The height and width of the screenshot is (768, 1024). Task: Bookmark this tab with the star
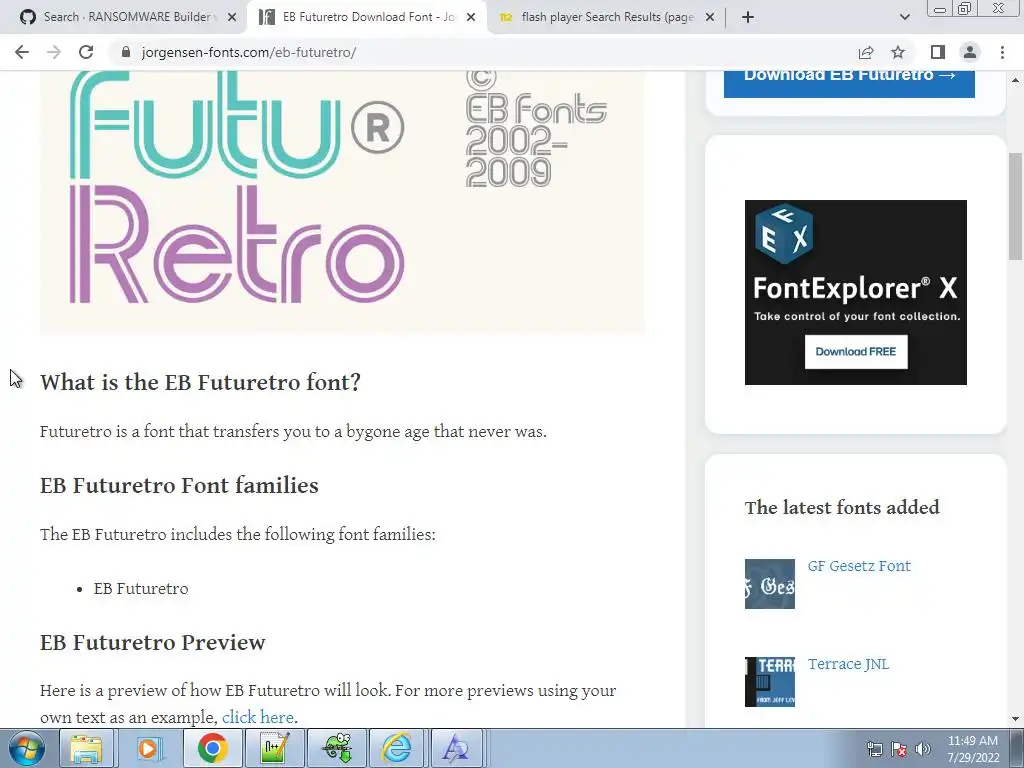click(898, 52)
